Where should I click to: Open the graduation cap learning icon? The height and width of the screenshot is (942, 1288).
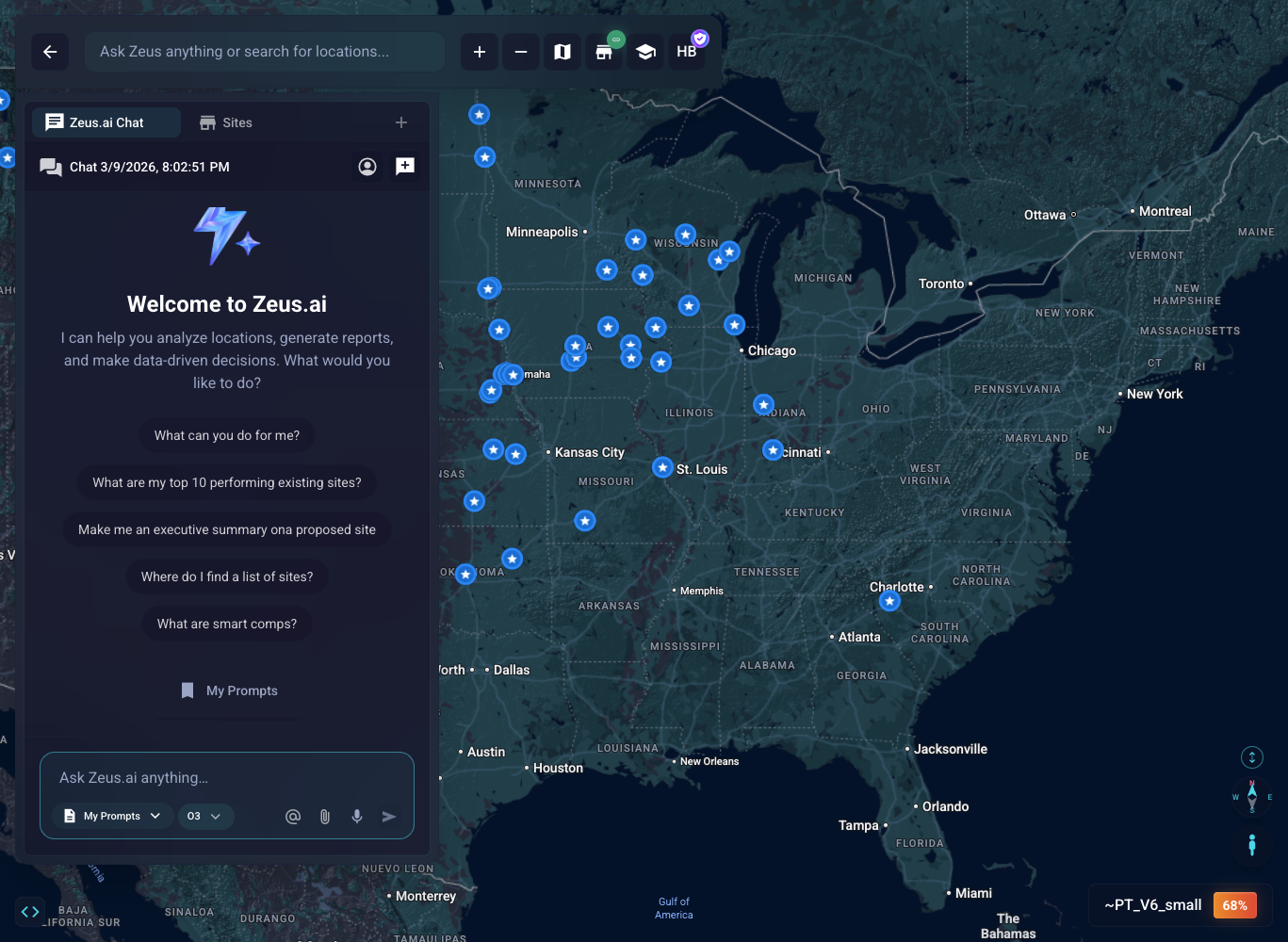coord(645,52)
